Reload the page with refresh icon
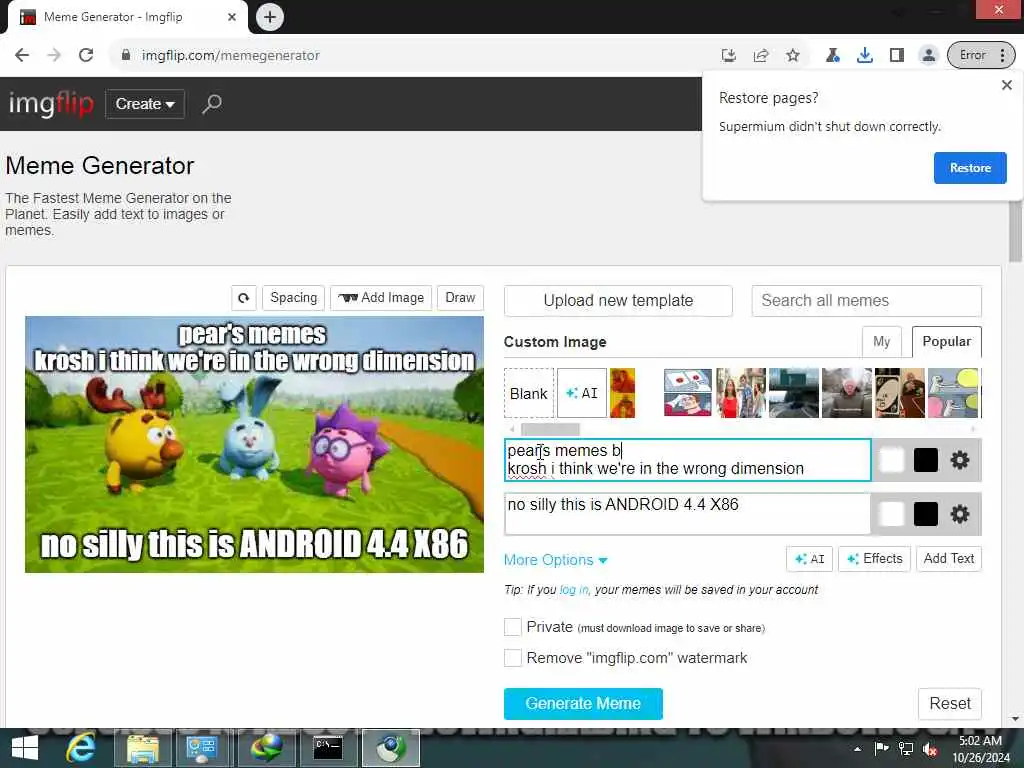 click(x=86, y=56)
